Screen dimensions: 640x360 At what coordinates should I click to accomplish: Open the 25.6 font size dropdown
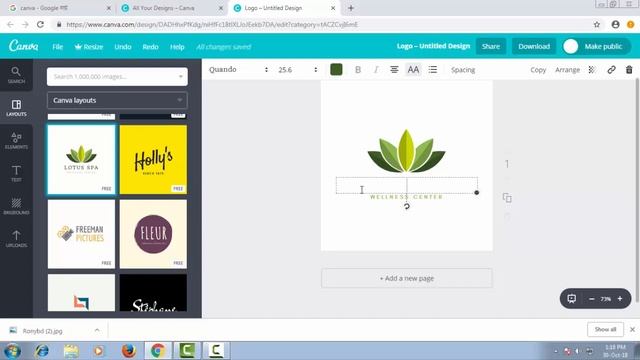tap(298, 70)
